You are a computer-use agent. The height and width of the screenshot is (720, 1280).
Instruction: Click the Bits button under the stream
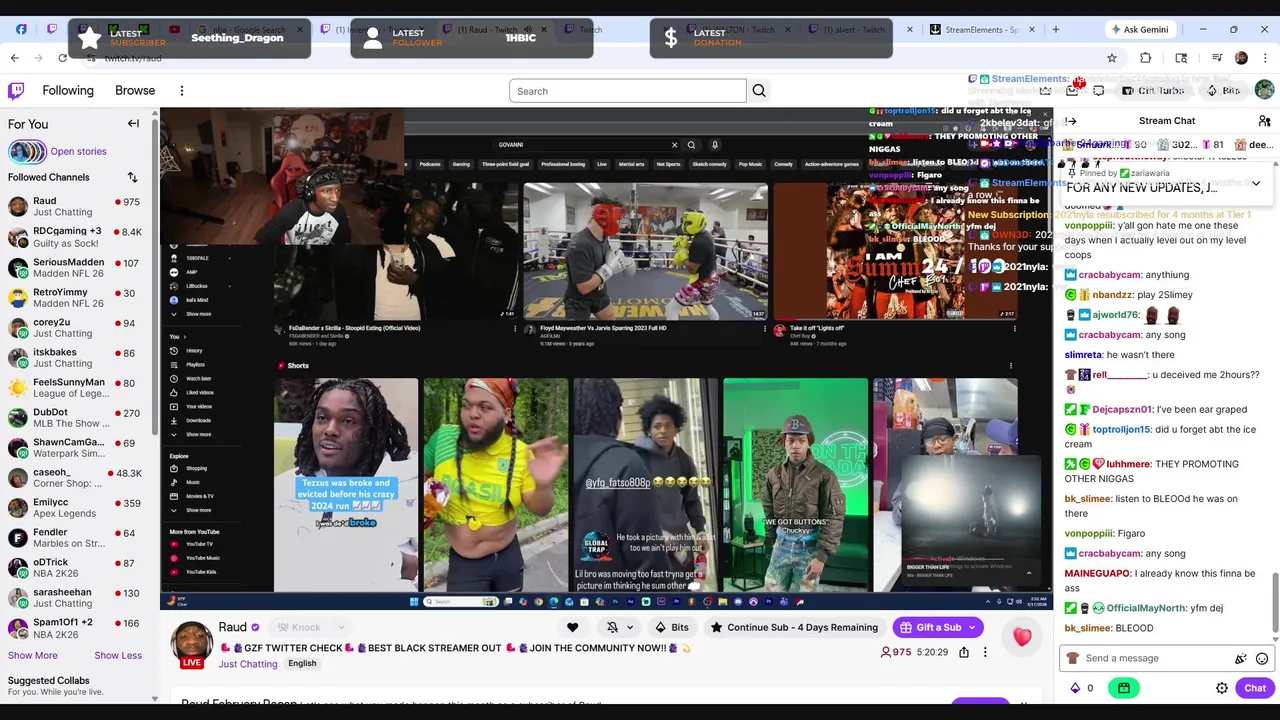tap(671, 628)
